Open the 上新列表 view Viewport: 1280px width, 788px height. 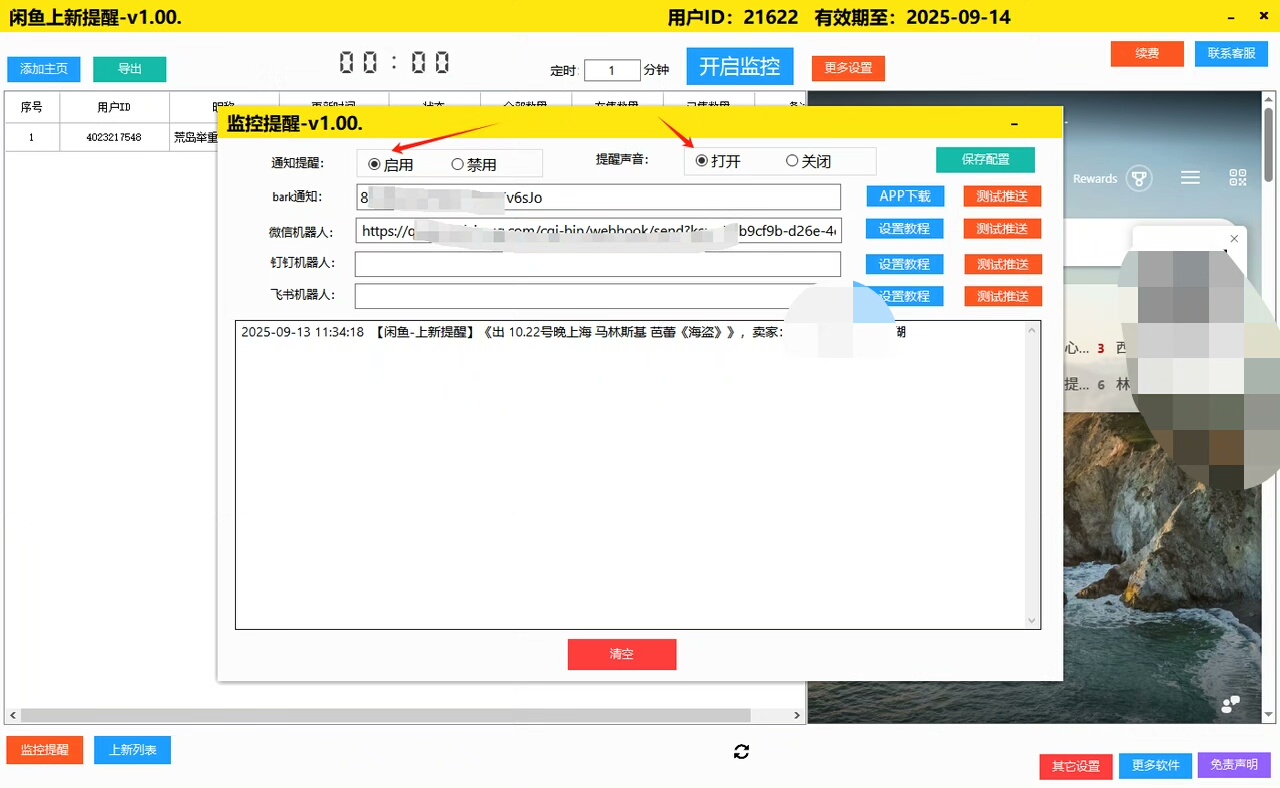coord(133,750)
